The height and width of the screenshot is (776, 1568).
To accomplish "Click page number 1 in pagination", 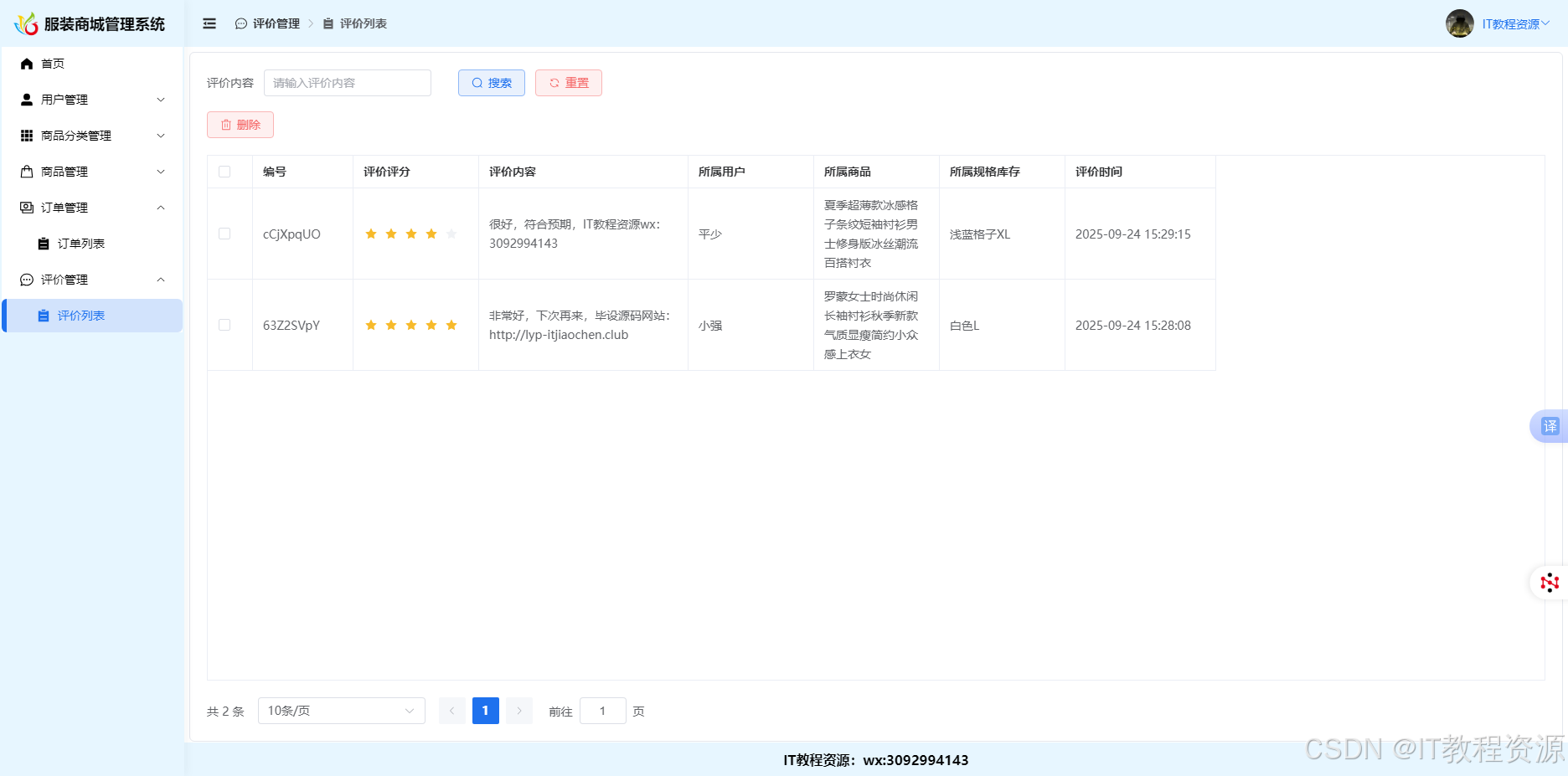I will [486, 711].
